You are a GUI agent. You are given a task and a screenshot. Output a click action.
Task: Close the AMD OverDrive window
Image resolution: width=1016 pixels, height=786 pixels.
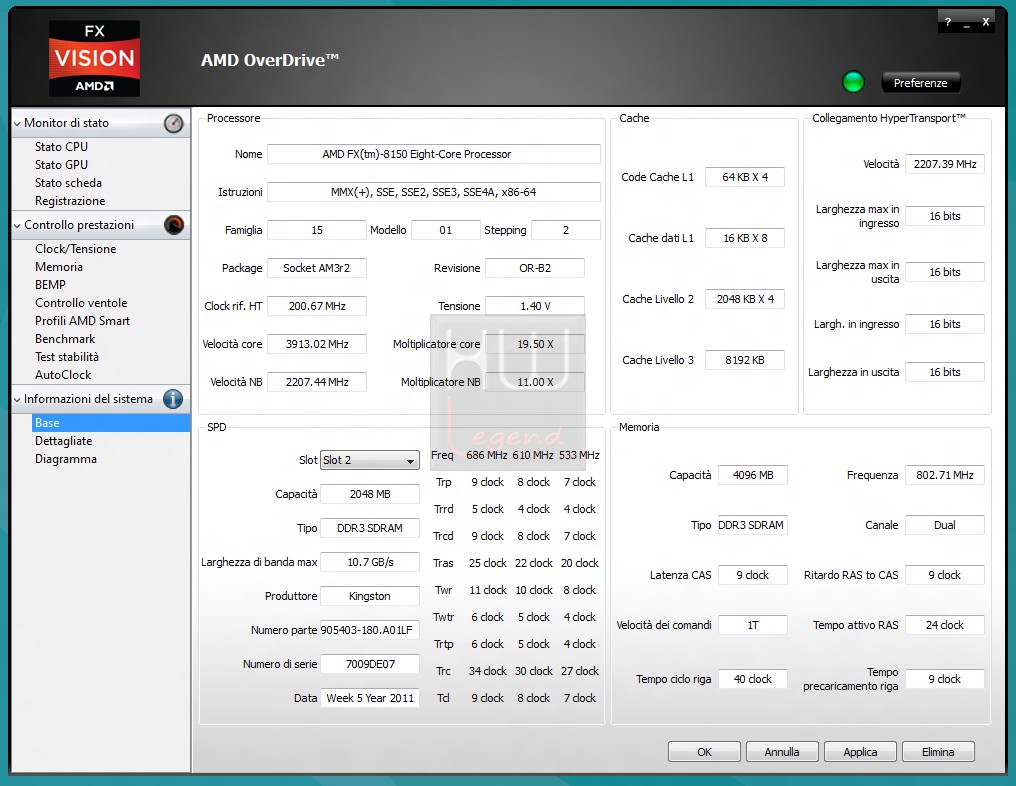tap(986, 22)
